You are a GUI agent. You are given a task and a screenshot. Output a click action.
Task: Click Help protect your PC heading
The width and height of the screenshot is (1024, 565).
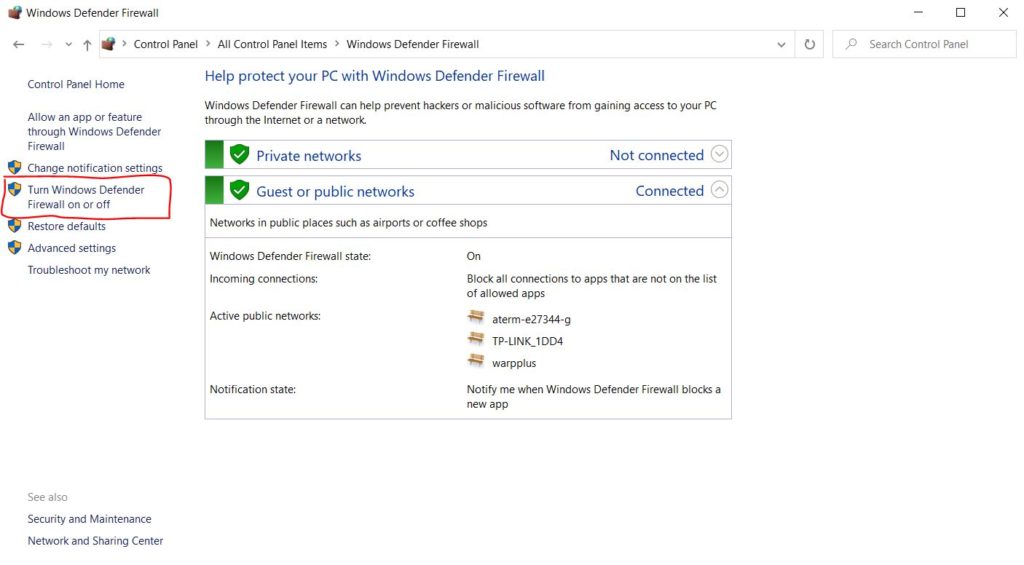click(x=374, y=76)
